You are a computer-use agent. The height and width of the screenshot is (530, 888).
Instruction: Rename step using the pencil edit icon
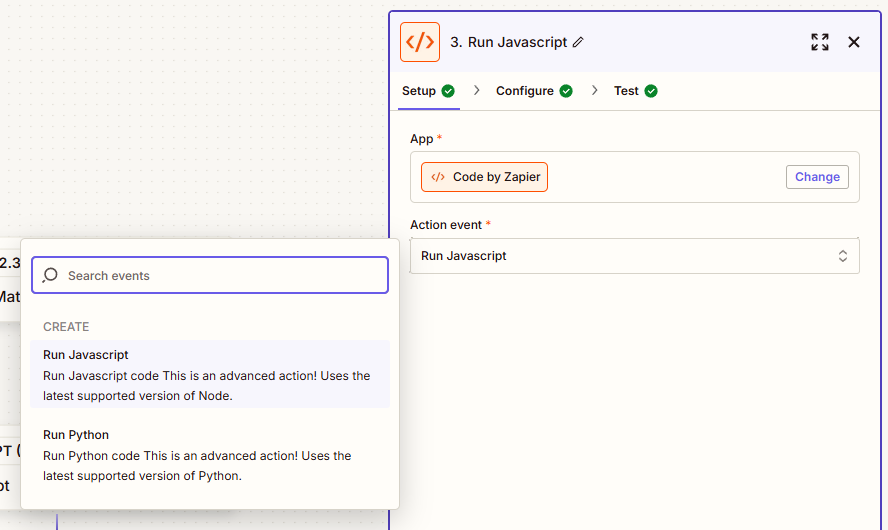(x=578, y=42)
